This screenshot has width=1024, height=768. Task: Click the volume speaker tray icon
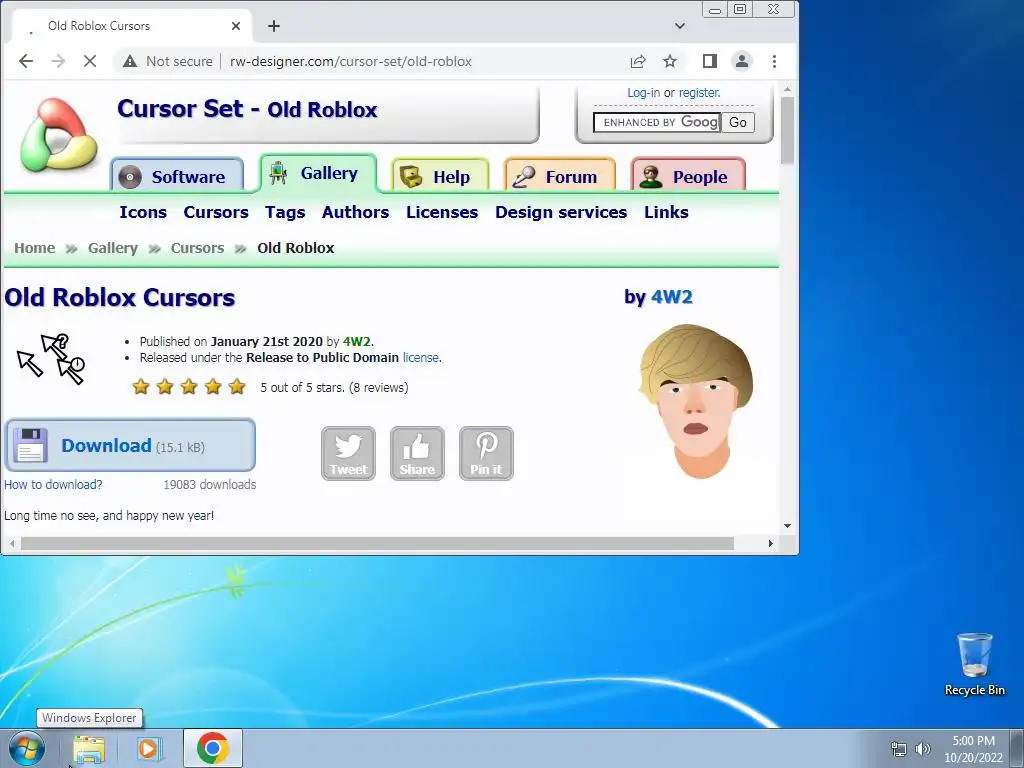coord(923,749)
